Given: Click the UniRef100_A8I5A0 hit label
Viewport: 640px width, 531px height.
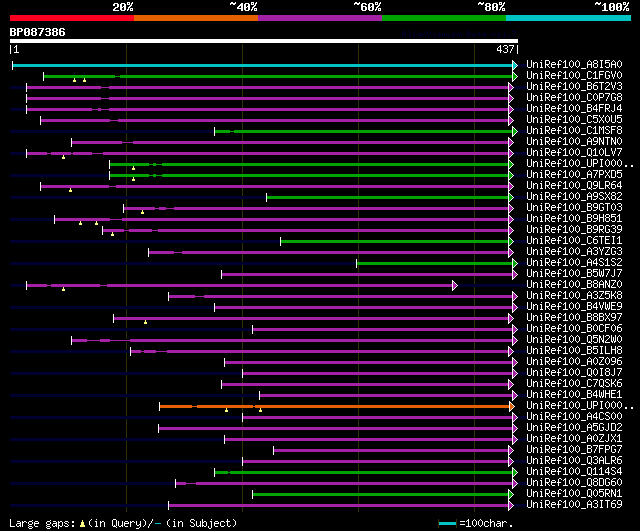Looking at the screenshot, I should [x=574, y=64].
